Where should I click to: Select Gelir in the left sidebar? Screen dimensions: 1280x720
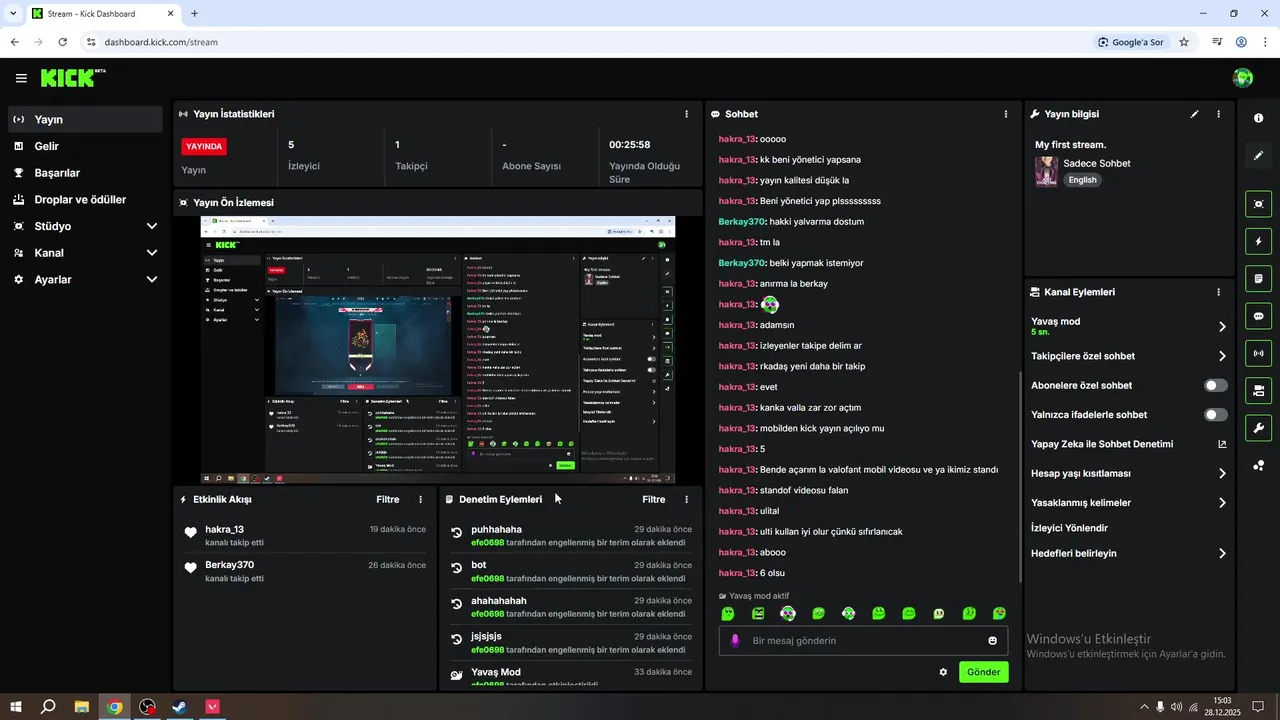click(85, 146)
